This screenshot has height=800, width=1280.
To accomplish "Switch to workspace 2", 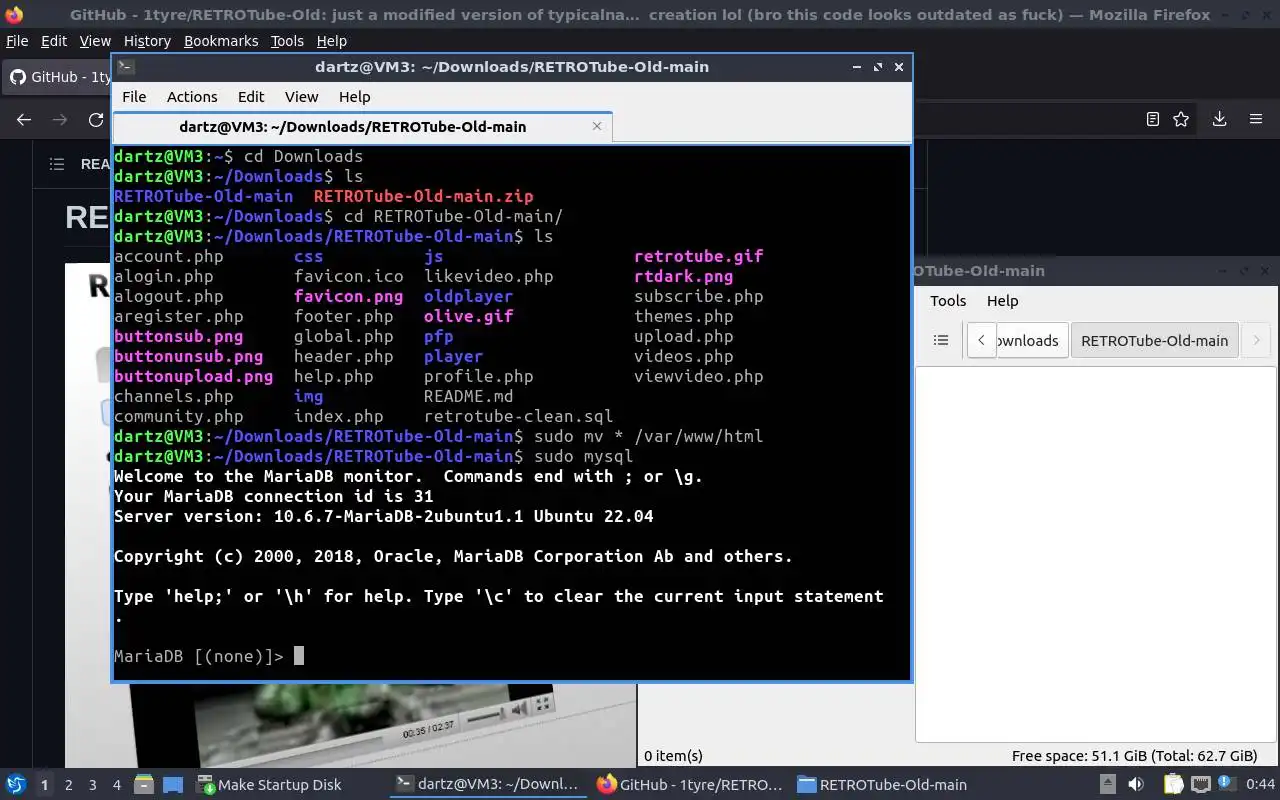I will [69, 785].
